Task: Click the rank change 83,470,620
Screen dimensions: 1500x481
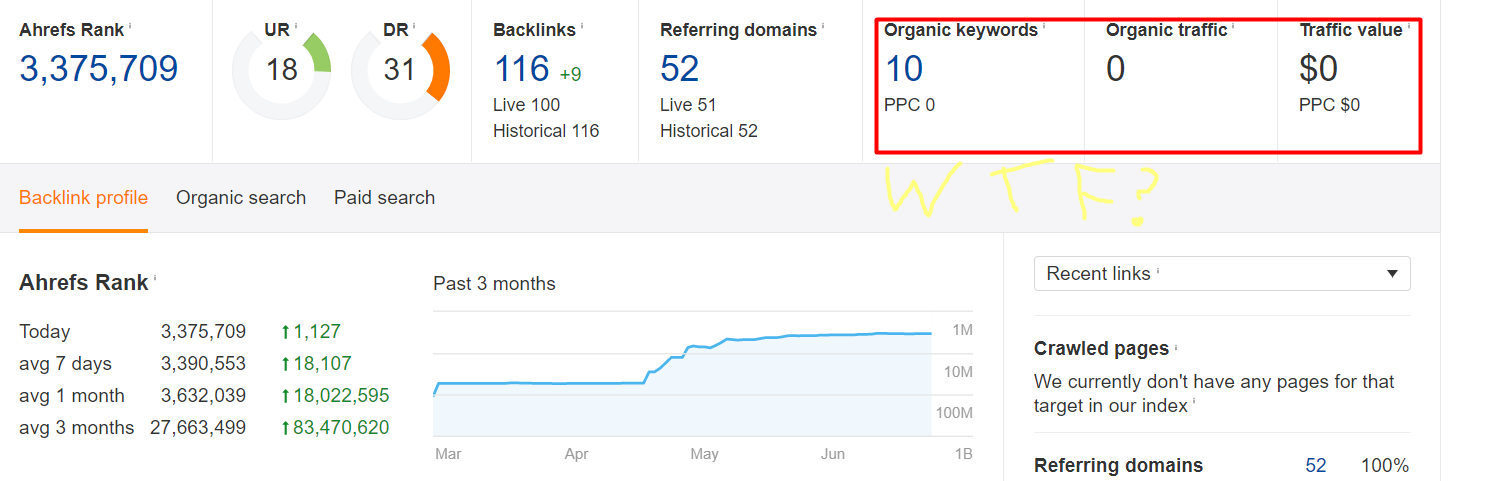Action: 335,428
